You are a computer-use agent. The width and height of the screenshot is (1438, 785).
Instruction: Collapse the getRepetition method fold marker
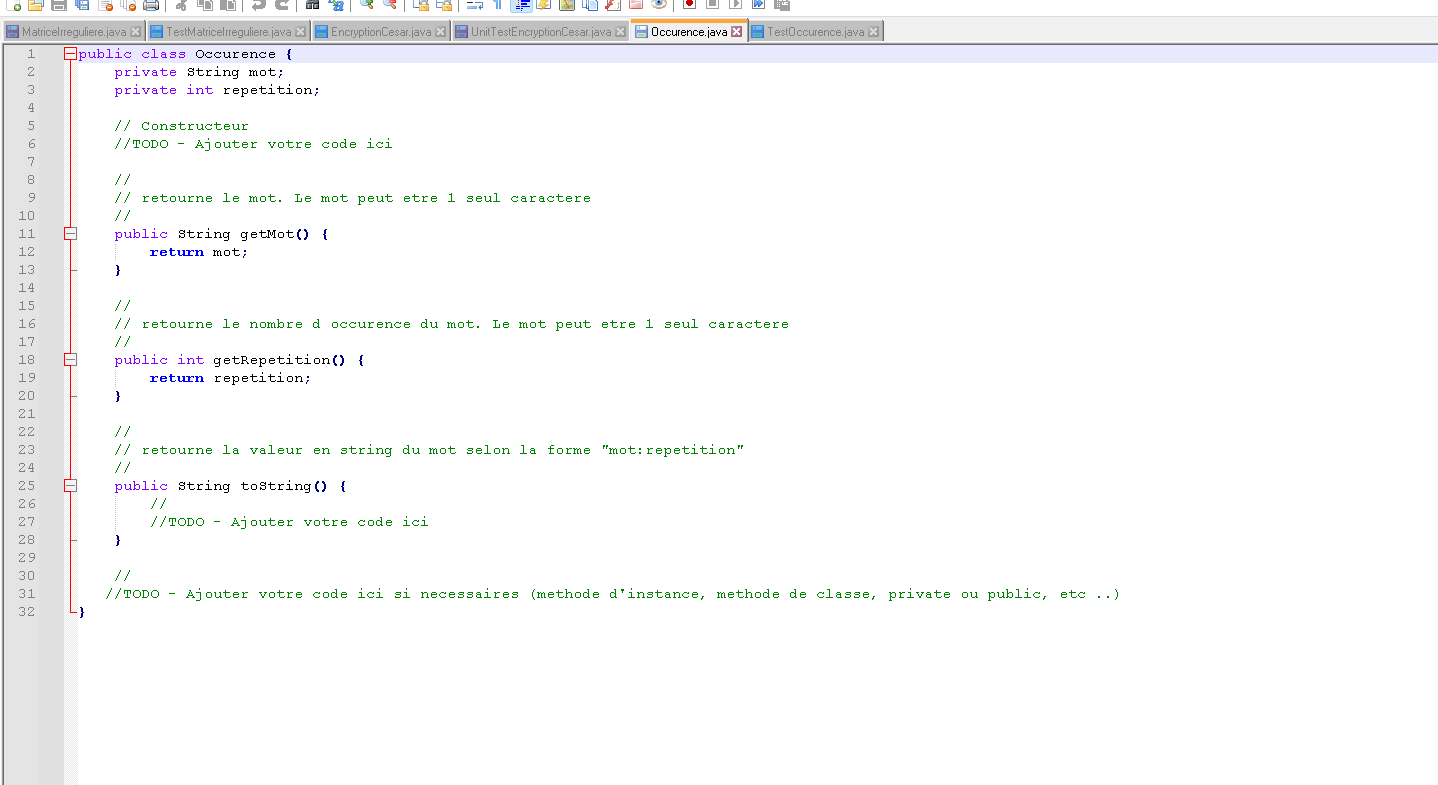tap(70, 359)
